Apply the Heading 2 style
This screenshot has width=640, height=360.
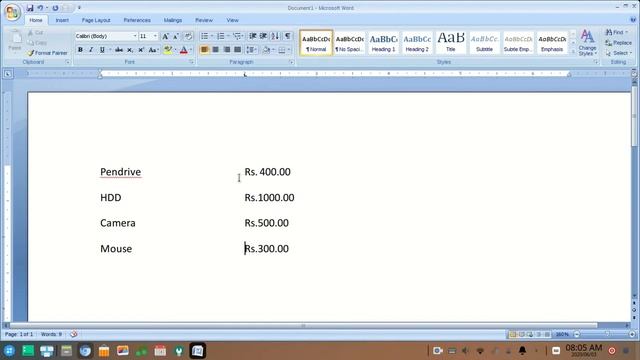pyautogui.click(x=417, y=42)
